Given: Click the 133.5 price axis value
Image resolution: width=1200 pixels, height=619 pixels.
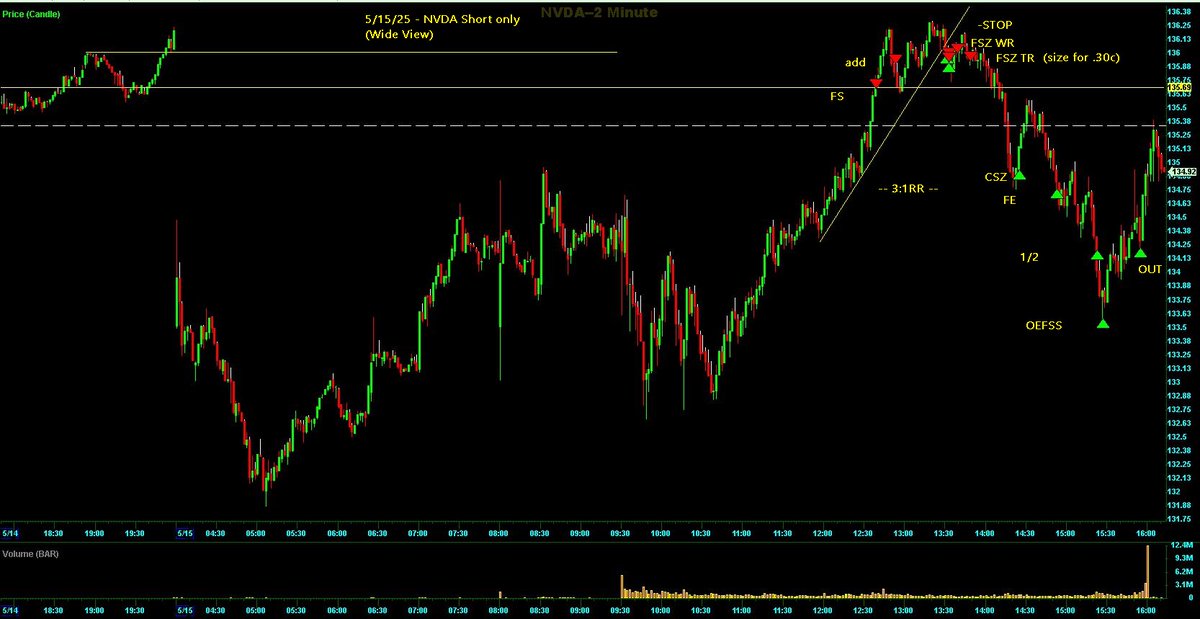Looking at the screenshot, I should pyautogui.click(x=1178, y=327).
